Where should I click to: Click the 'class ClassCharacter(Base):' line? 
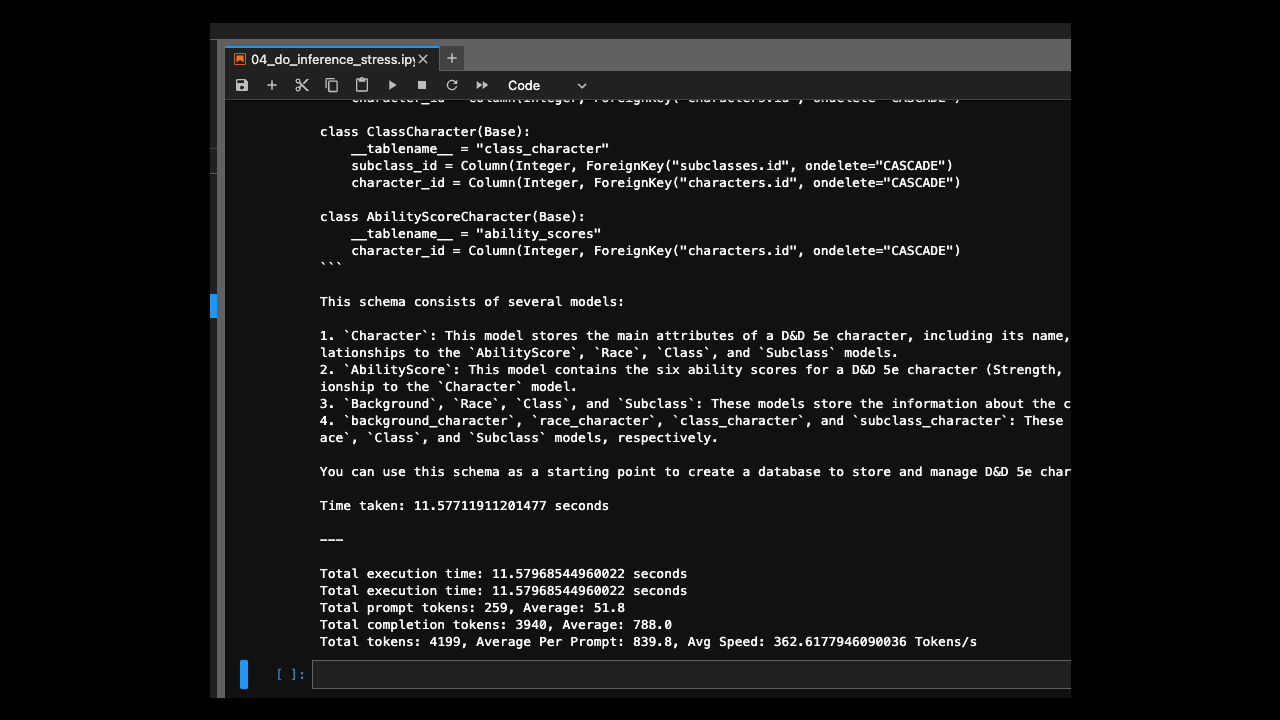(x=425, y=132)
